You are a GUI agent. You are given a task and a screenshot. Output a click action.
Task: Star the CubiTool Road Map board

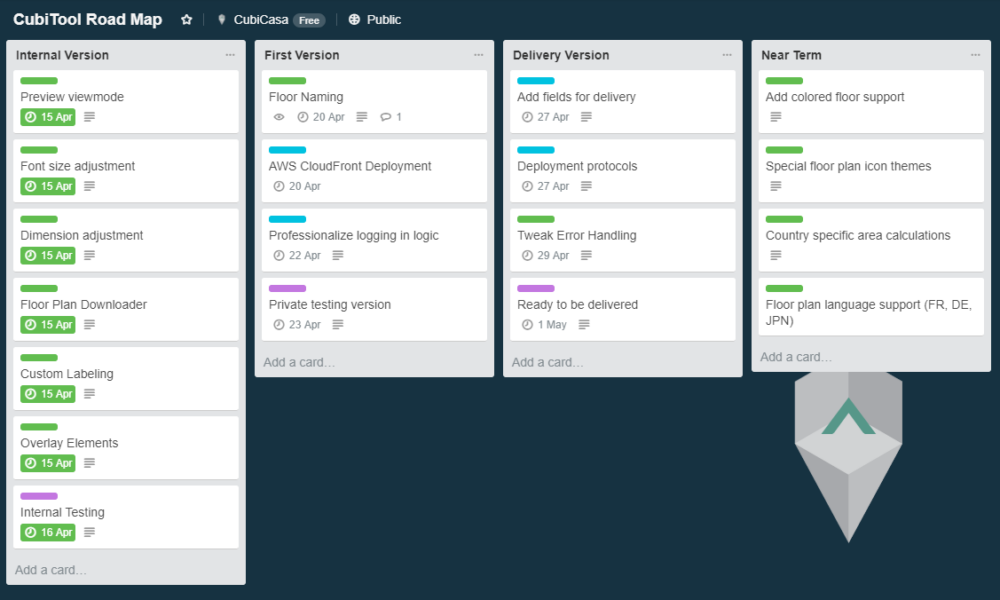point(186,20)
